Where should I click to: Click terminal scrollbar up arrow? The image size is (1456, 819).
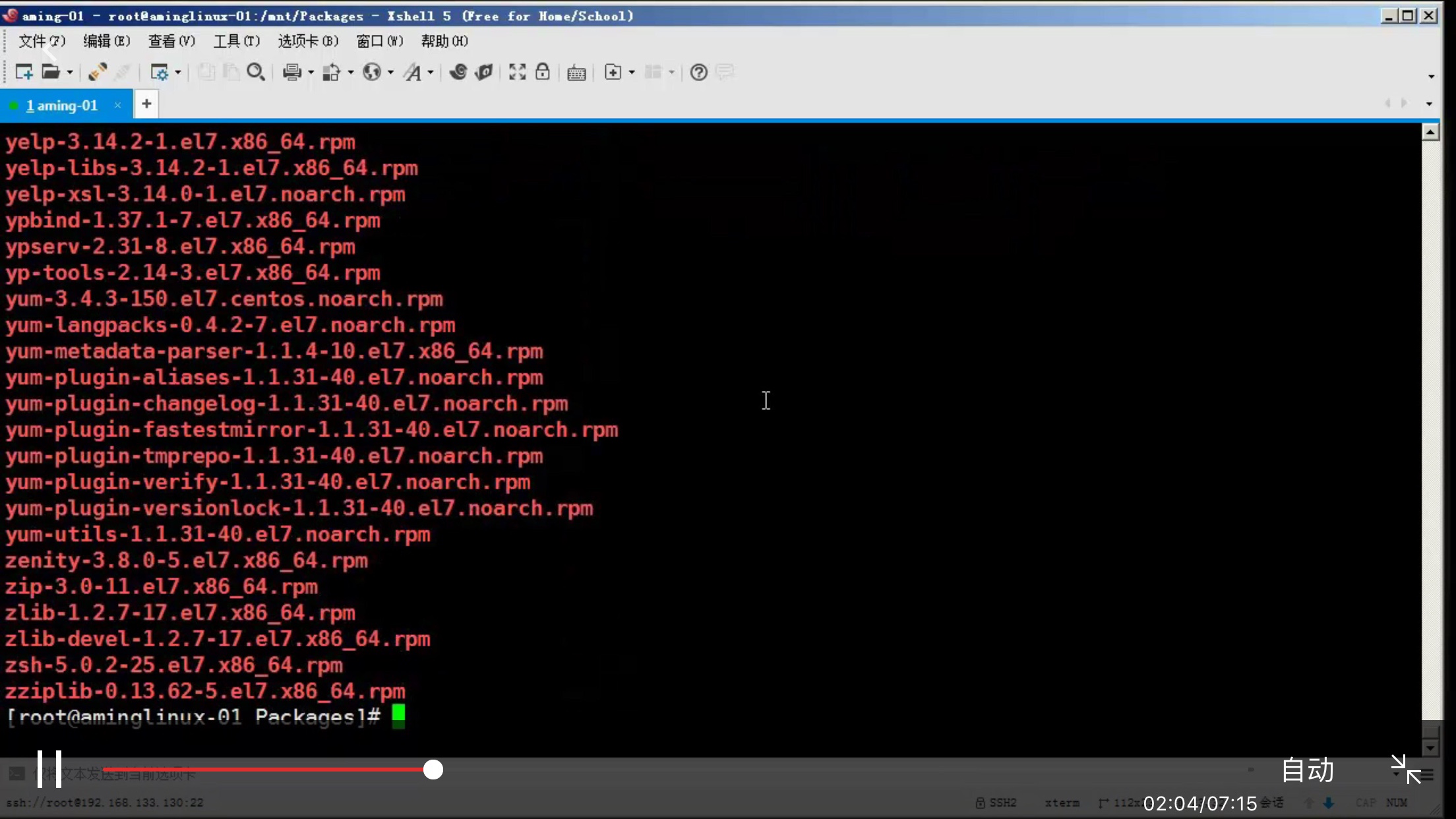pyautogui.click(x=1430, y=133)
